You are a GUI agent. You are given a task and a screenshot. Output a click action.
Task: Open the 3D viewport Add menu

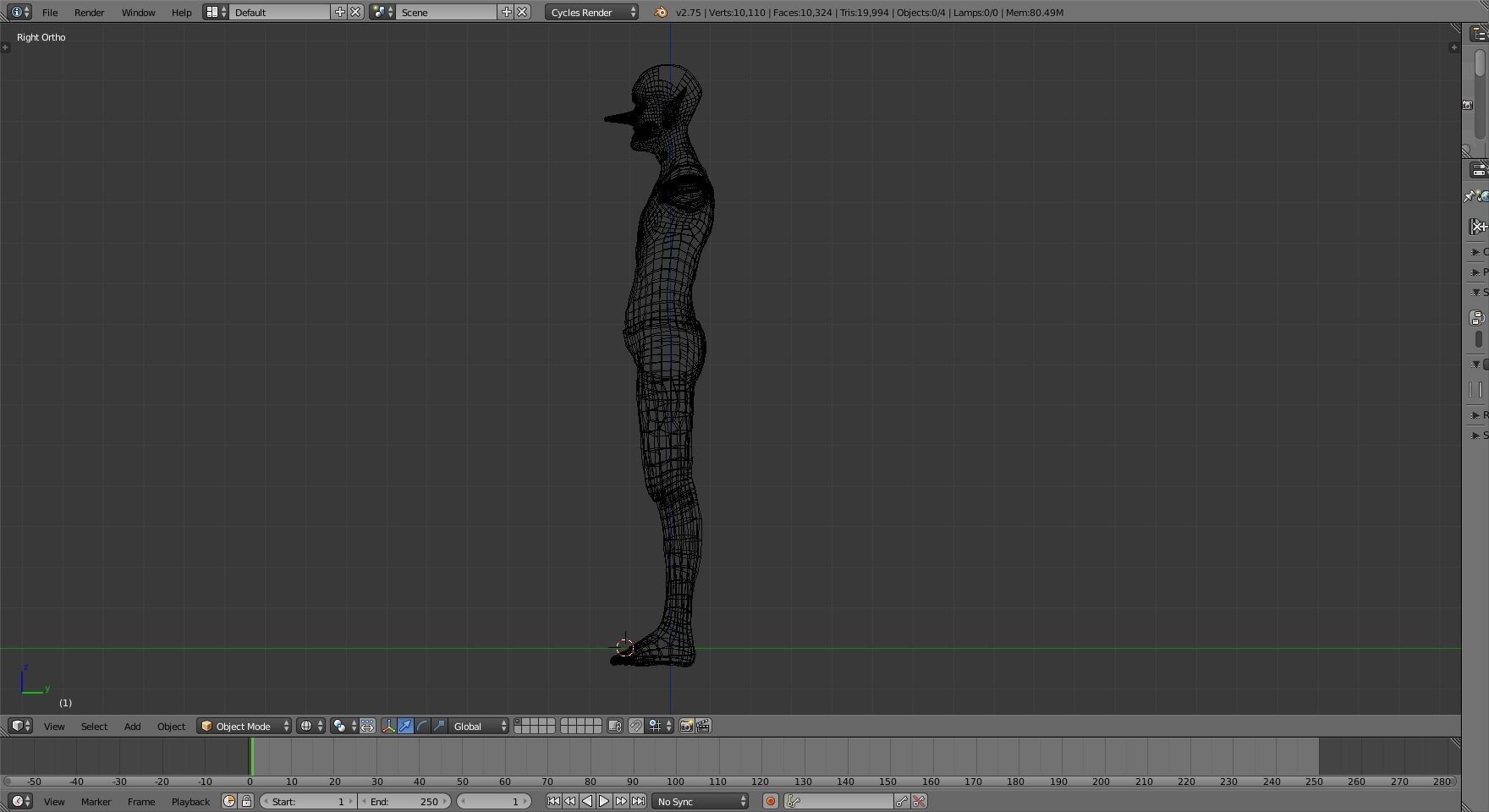point(132,726)
